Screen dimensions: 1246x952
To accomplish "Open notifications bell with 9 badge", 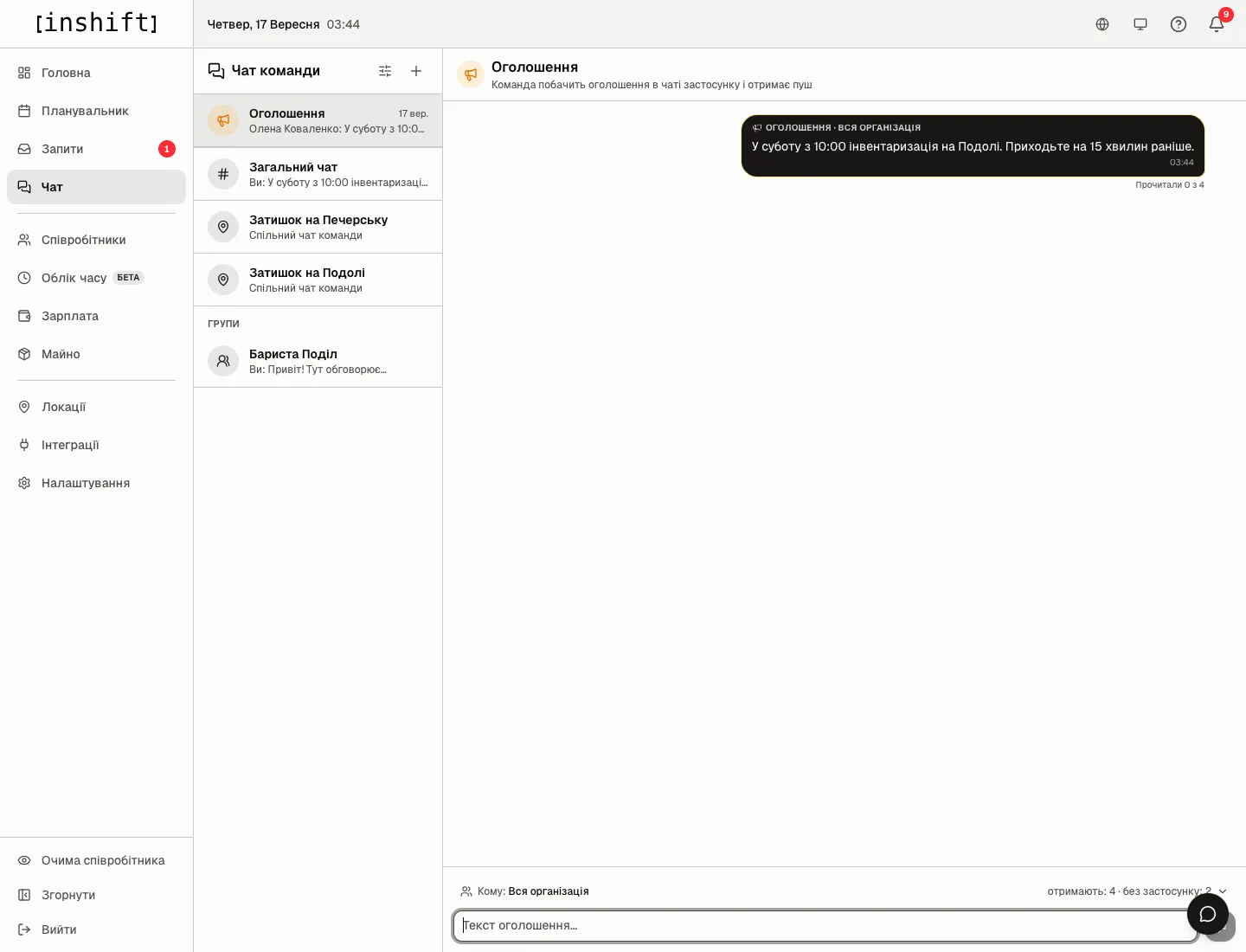I will tap(1217, 24).
